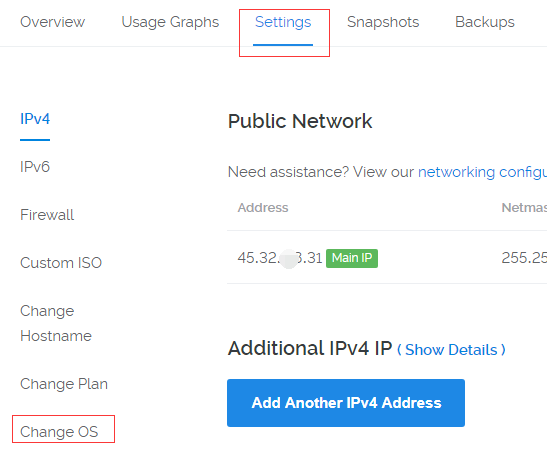The width and height of the screenshot is (547, 458).
Task: Open the IPv6 settings section
Action: pyautogui.click(x=35, y=167)
